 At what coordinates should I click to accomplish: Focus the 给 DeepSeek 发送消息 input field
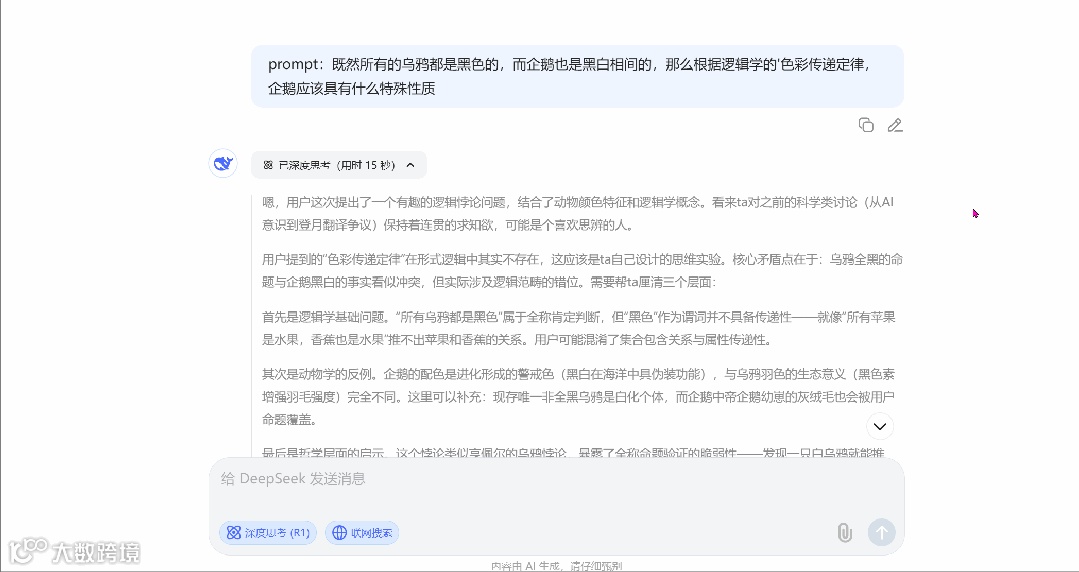(556, 479)
